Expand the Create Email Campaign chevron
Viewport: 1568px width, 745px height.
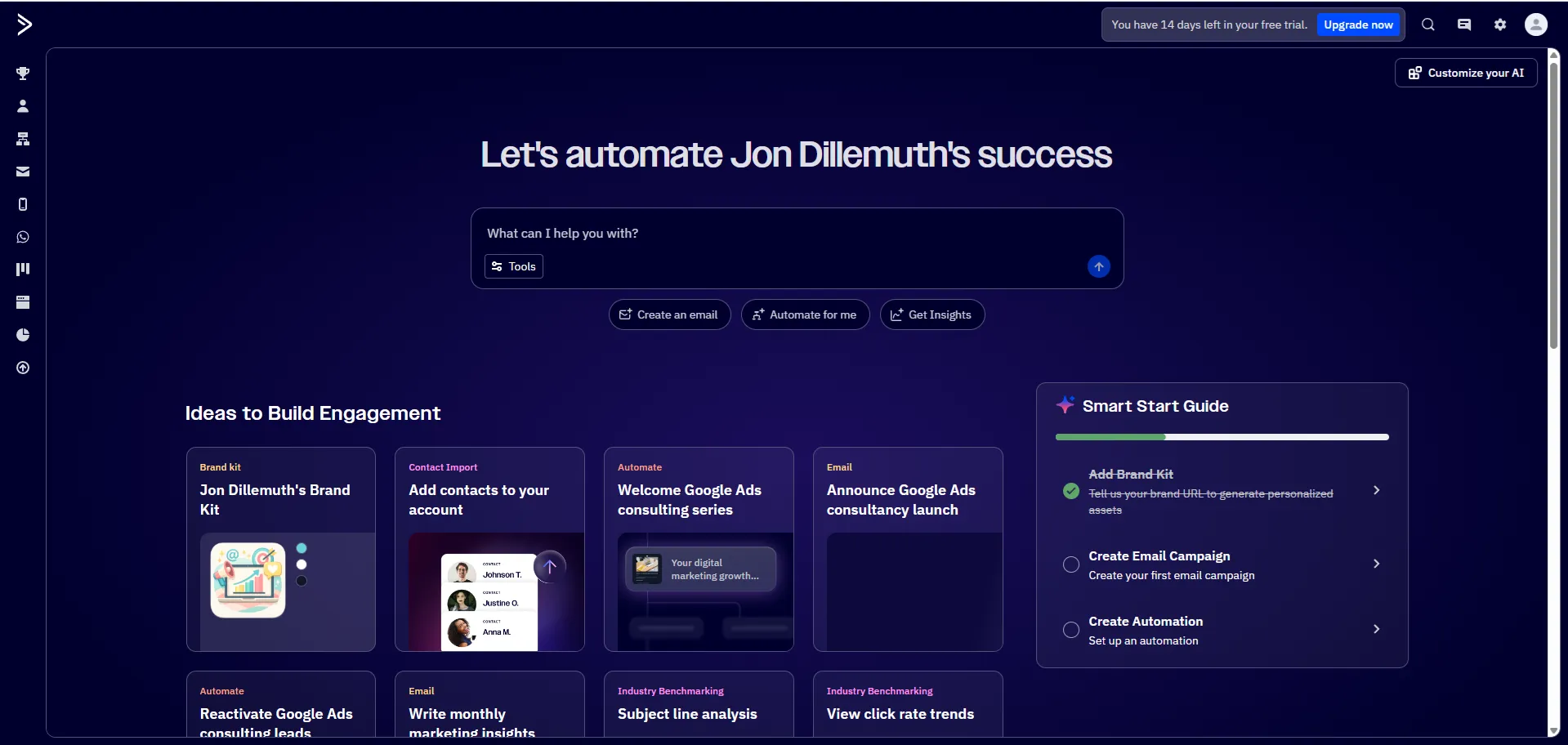1376,564
